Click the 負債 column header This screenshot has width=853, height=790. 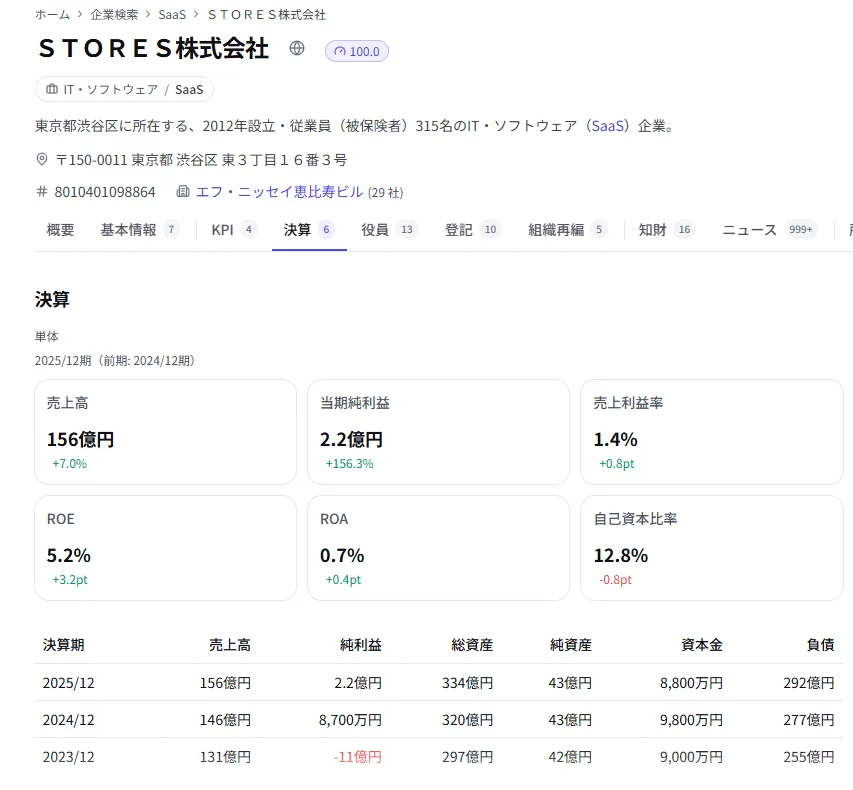pyautogui.click(x=820, y=645)
